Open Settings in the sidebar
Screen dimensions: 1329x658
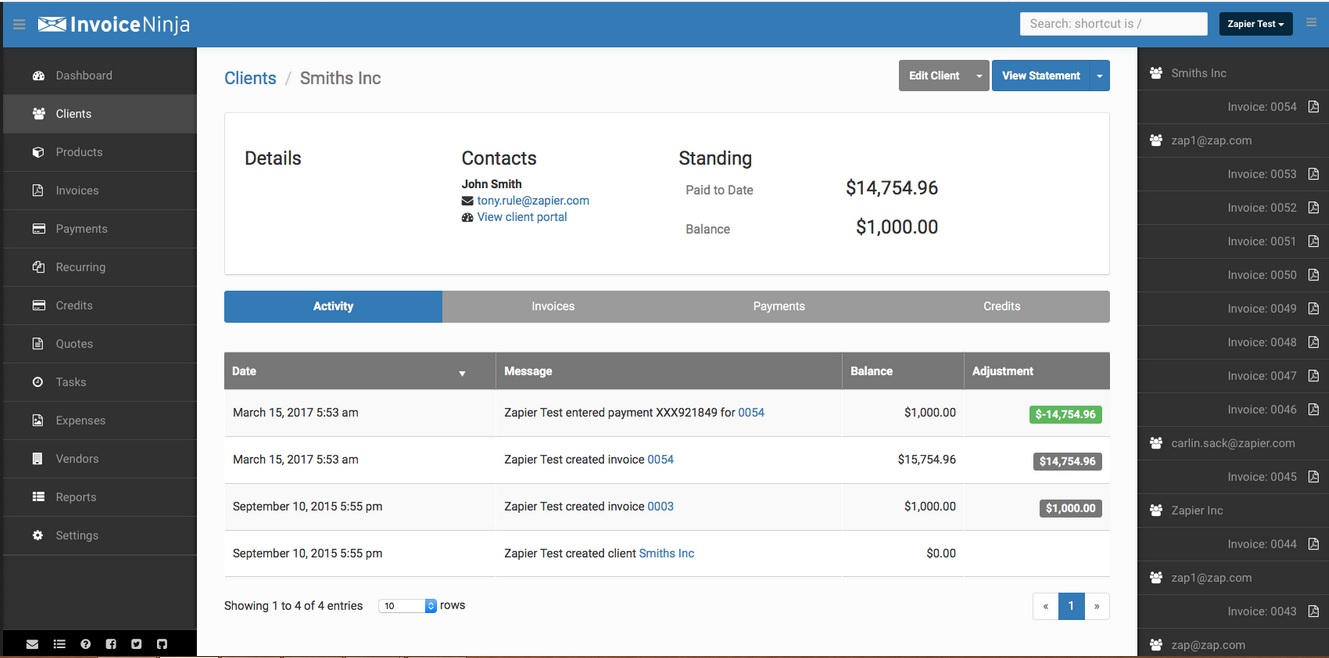point(99,536)
